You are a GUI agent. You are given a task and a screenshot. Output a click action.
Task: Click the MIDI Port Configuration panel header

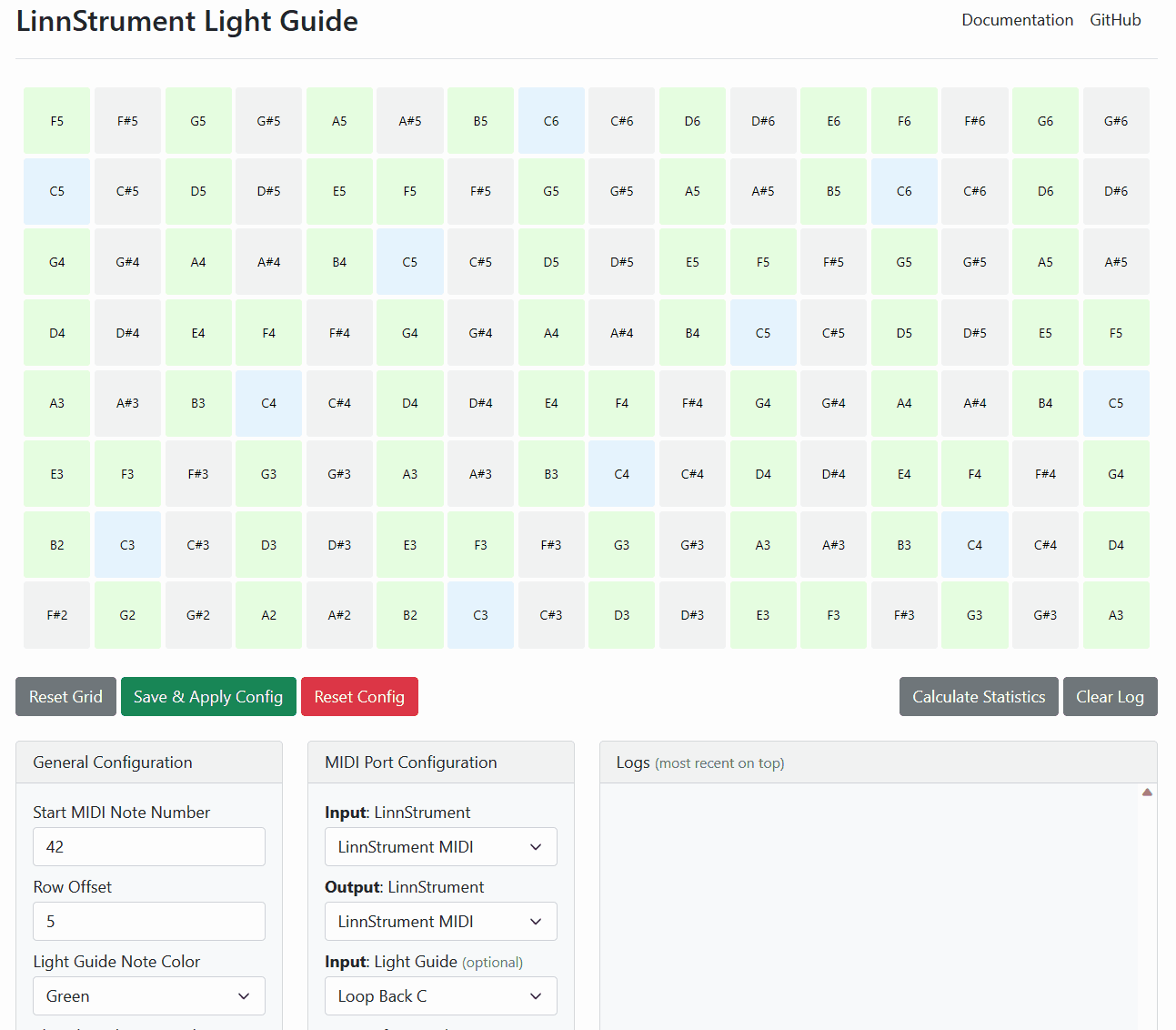(441, 762)
